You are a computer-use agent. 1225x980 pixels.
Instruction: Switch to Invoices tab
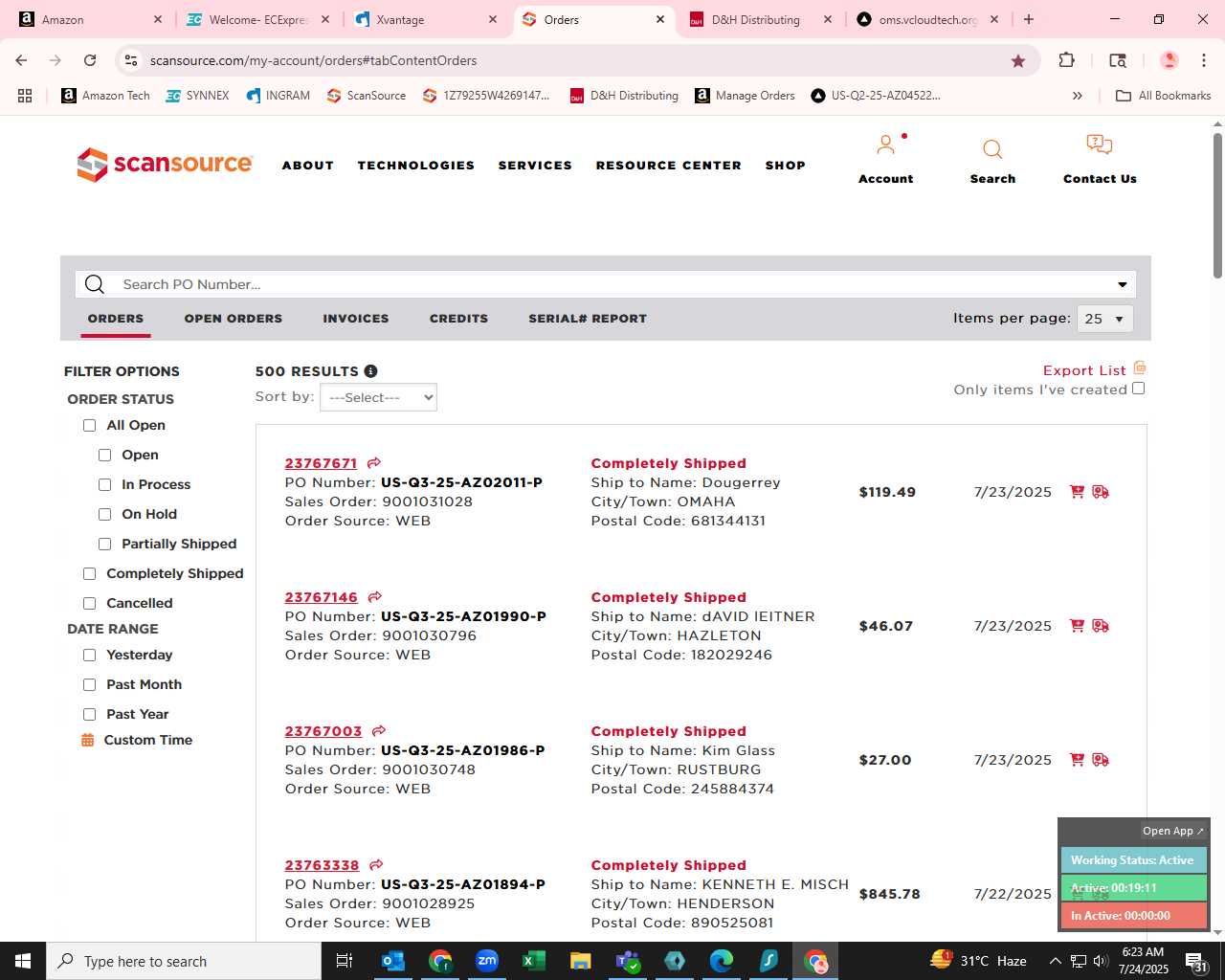coord(356,319)
